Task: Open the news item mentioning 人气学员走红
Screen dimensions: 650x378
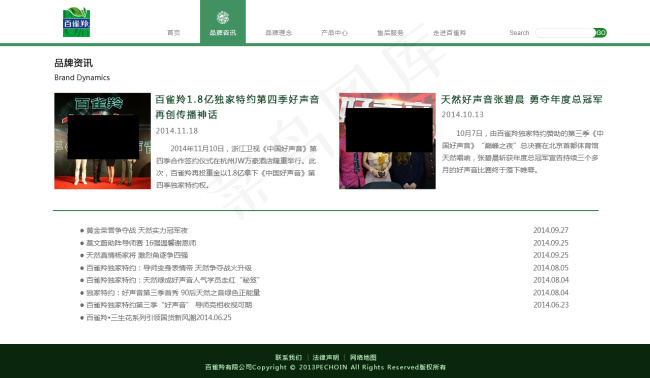Action: [x=173, y=280]
